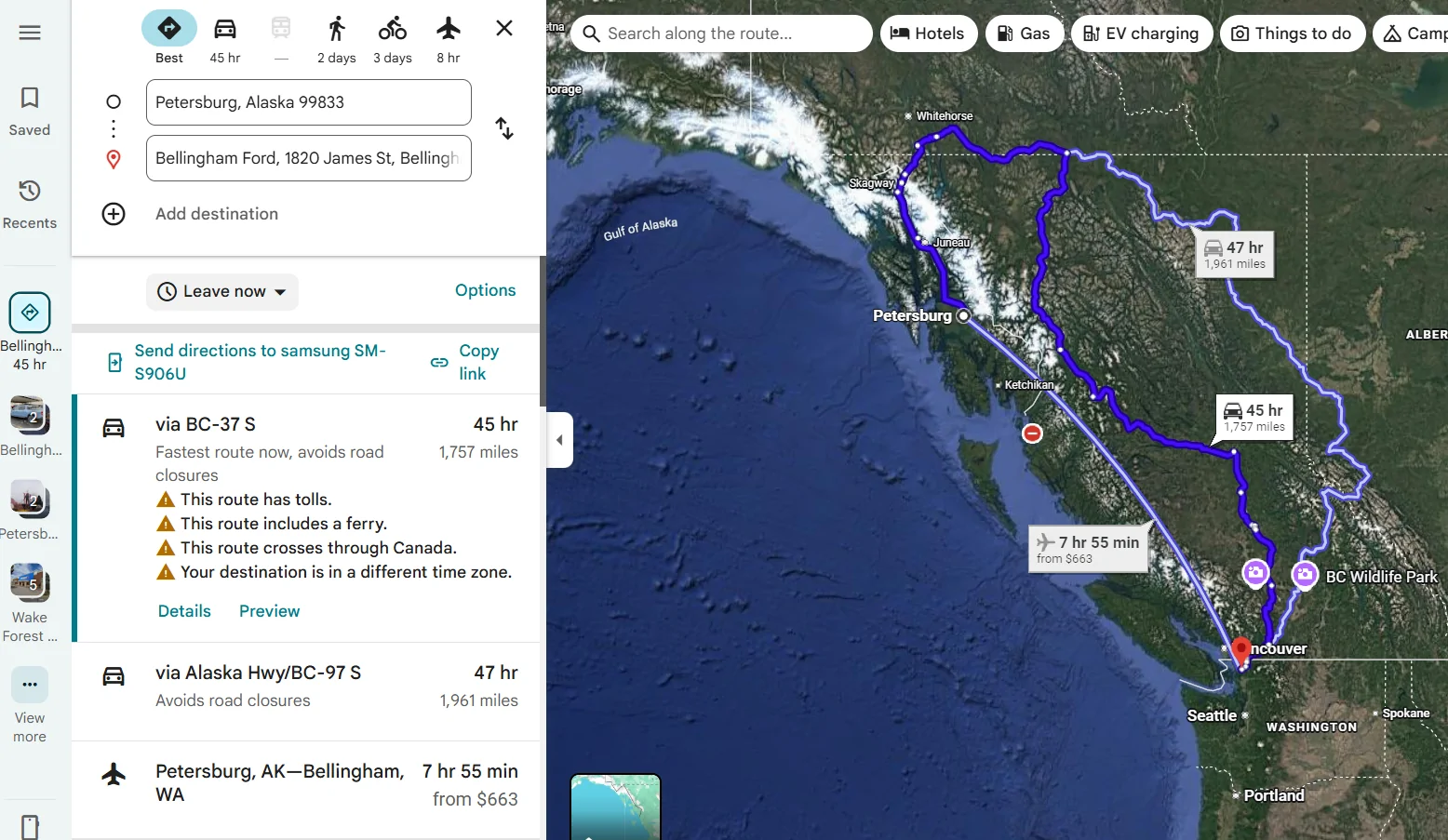
Task: Select the Walking travel mode
Action: (337, 29)
